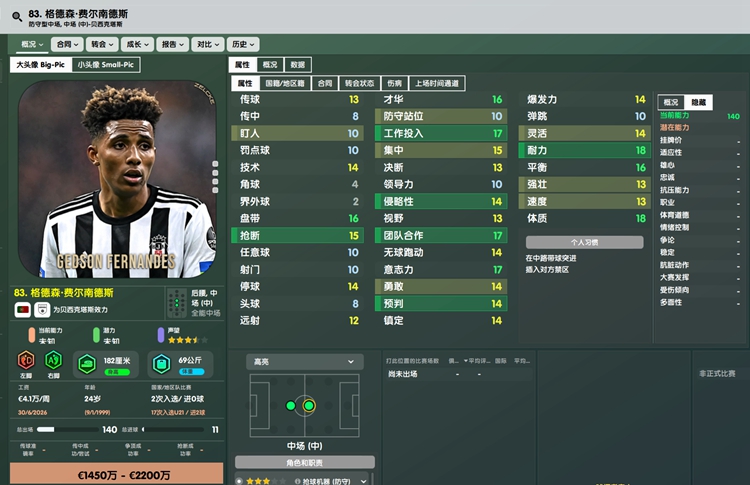Viewport: 750px width, 485px height.
Task: Select the yellow-circled central midfield position dot
Action: [309, 406]
